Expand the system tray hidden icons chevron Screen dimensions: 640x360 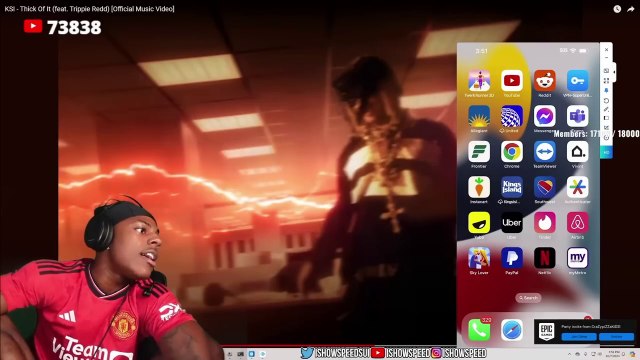(569, 354)
